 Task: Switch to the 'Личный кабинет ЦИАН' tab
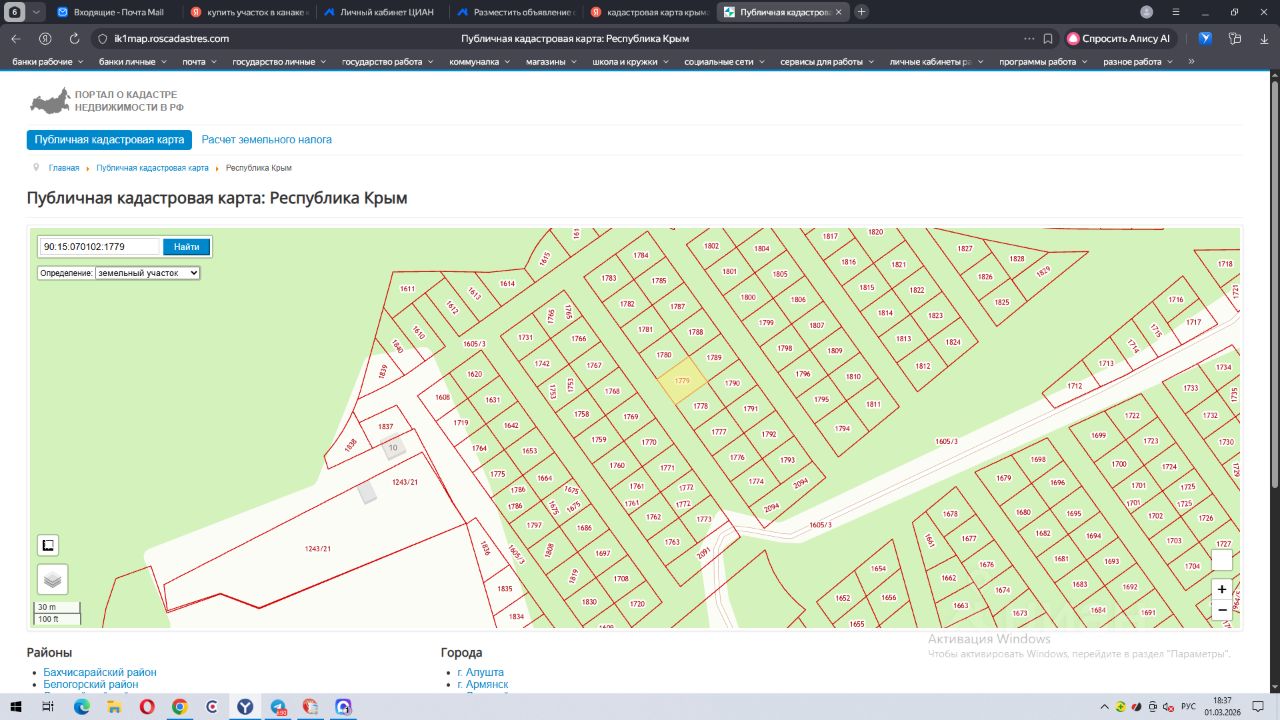point(378,12)
